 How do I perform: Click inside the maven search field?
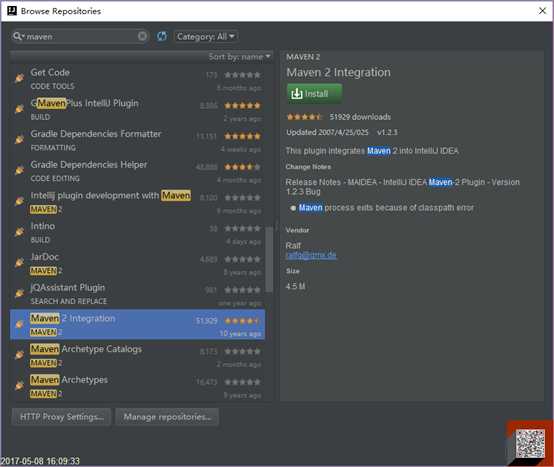point(80,36)
